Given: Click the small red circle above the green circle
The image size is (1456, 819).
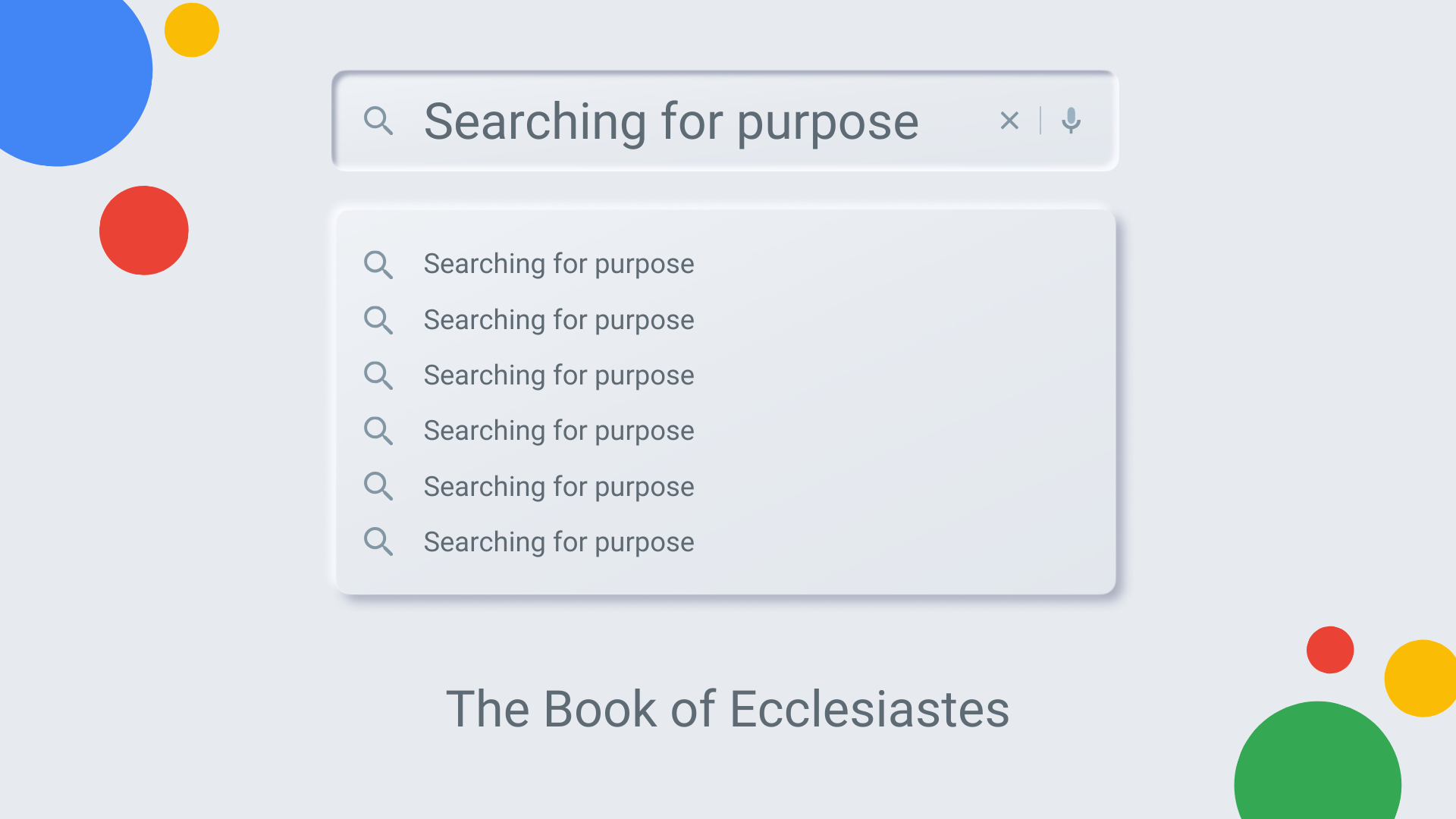Looking at the screenshot, I should (1330, 650).
